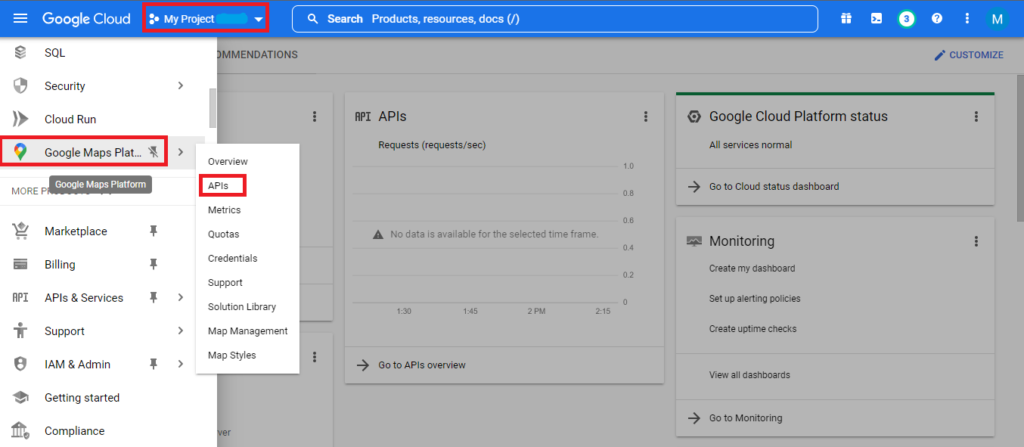The width and height of the screenshot is (1024, 447).
Task: Open the help question mark icon
Action: pos(936,19)
